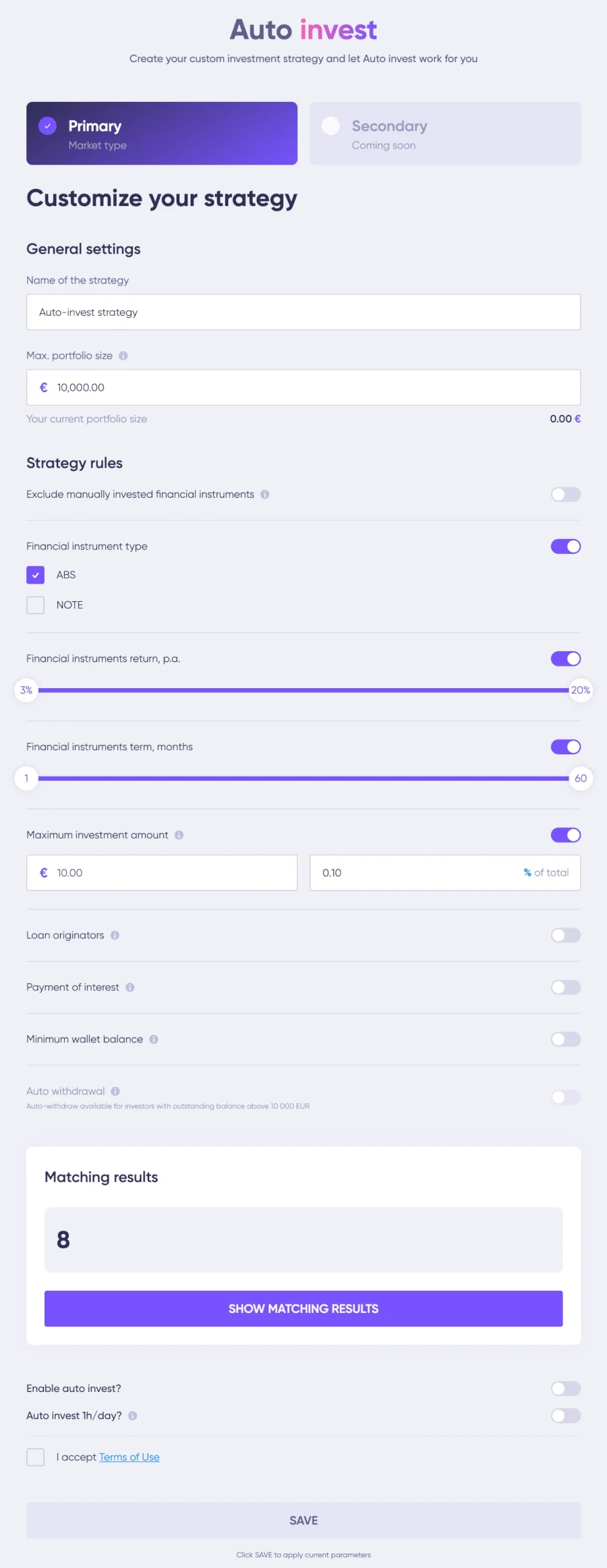
Task: Click info icon next to Exclude manually invested
Action: point(265,495)
